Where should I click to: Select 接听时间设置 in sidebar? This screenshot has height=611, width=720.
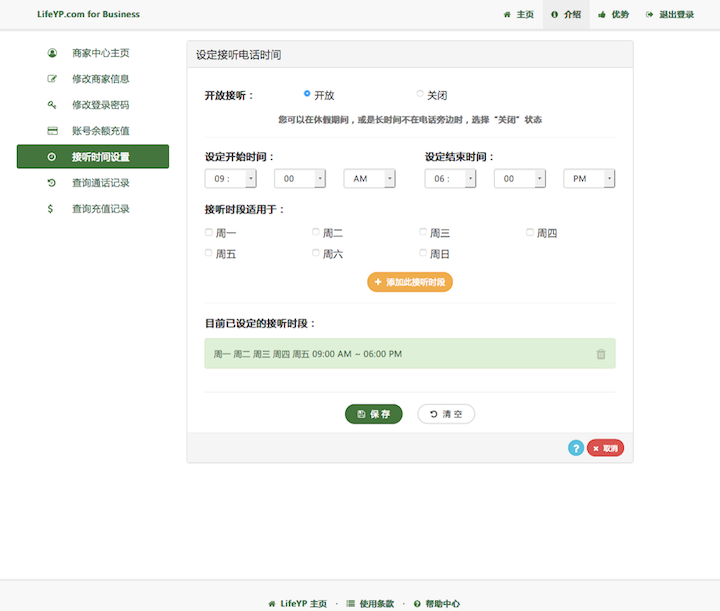click(x=93, y=157)
